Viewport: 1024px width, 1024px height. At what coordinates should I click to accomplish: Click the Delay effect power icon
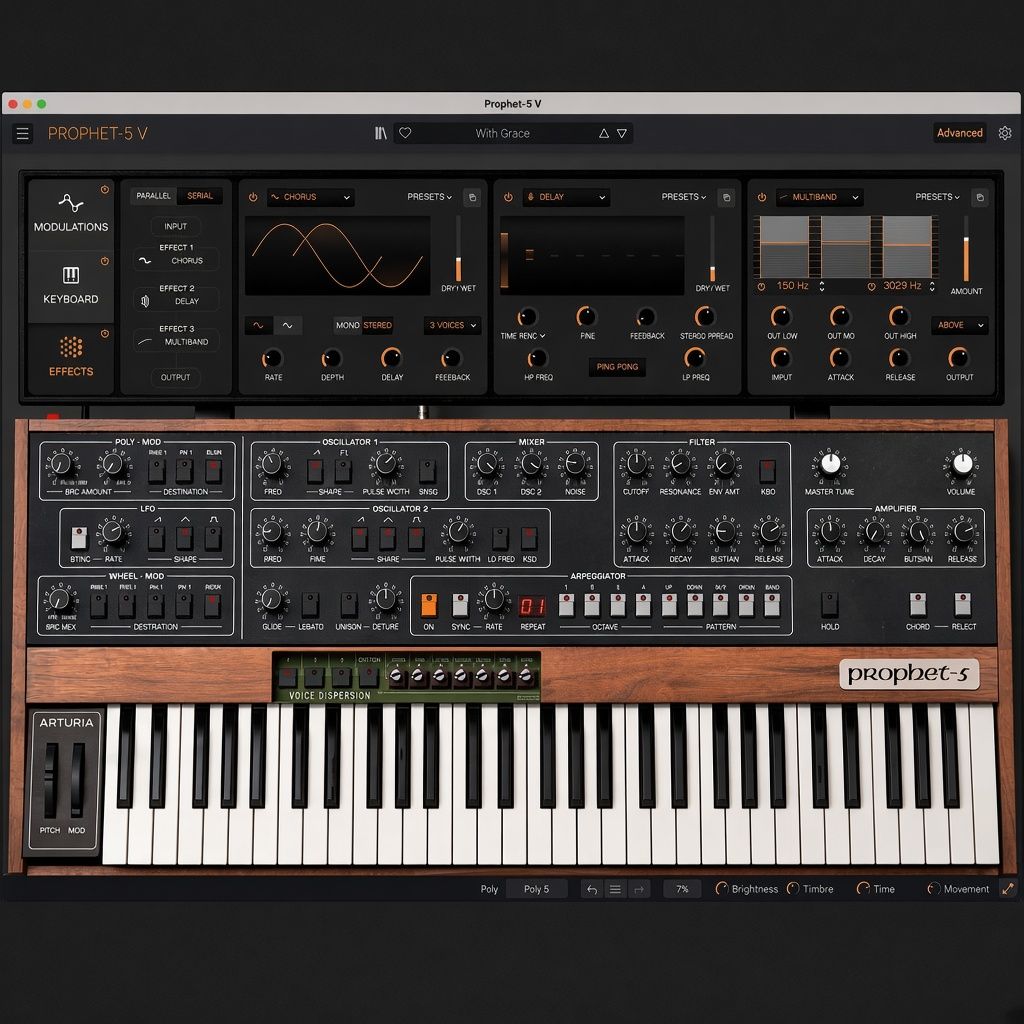tap(508, 197)
